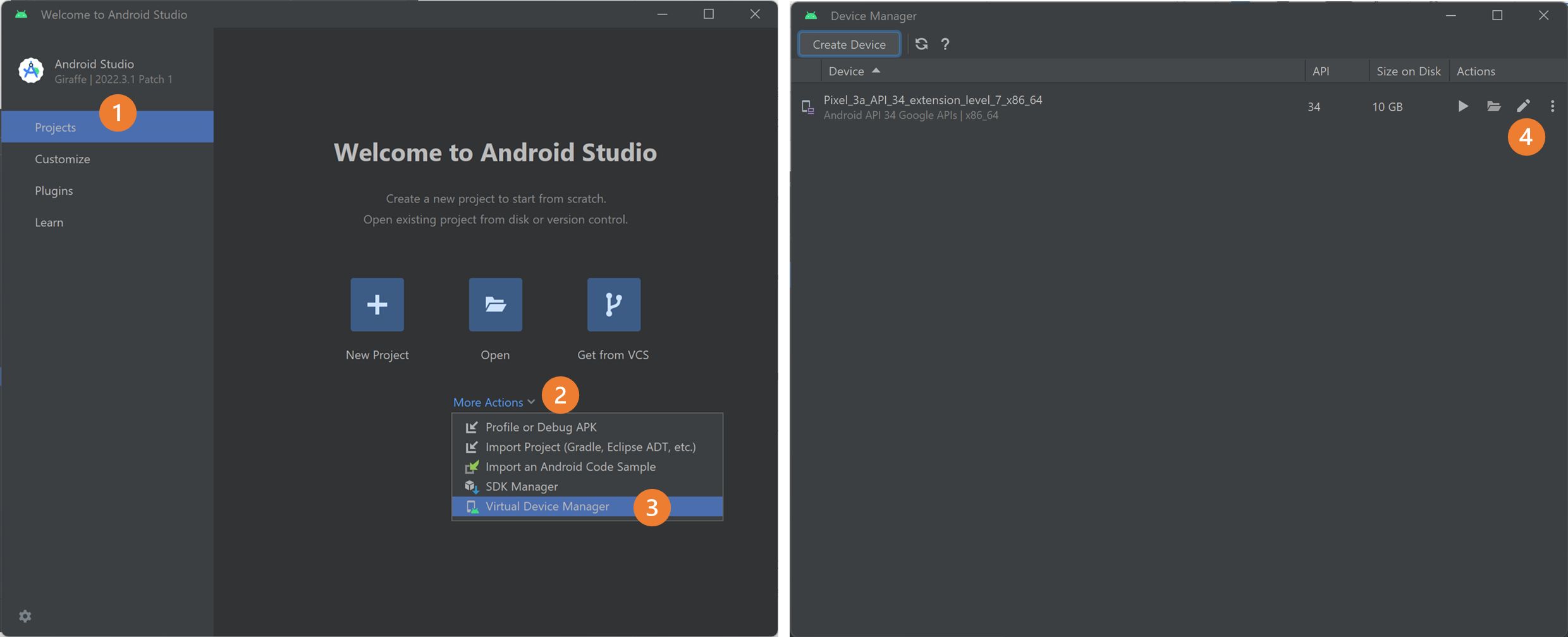Edit Pixel_3a device with pencil icon

point(1523,106)
